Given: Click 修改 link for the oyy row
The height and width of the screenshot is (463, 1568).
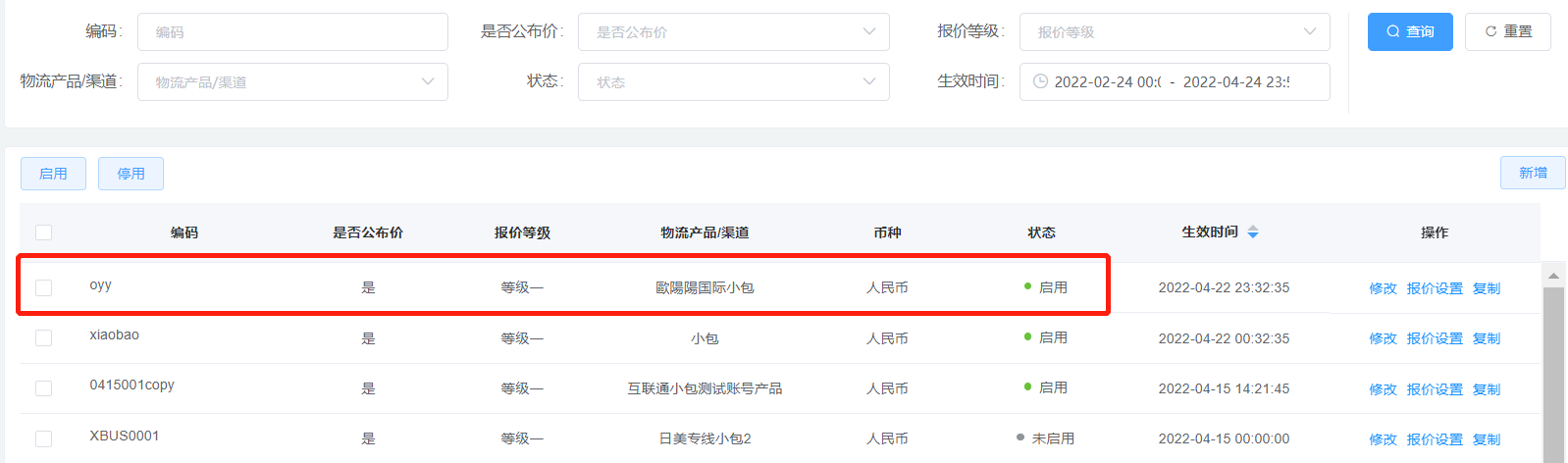Looking at the screenshot, I should coord(1383,288).
